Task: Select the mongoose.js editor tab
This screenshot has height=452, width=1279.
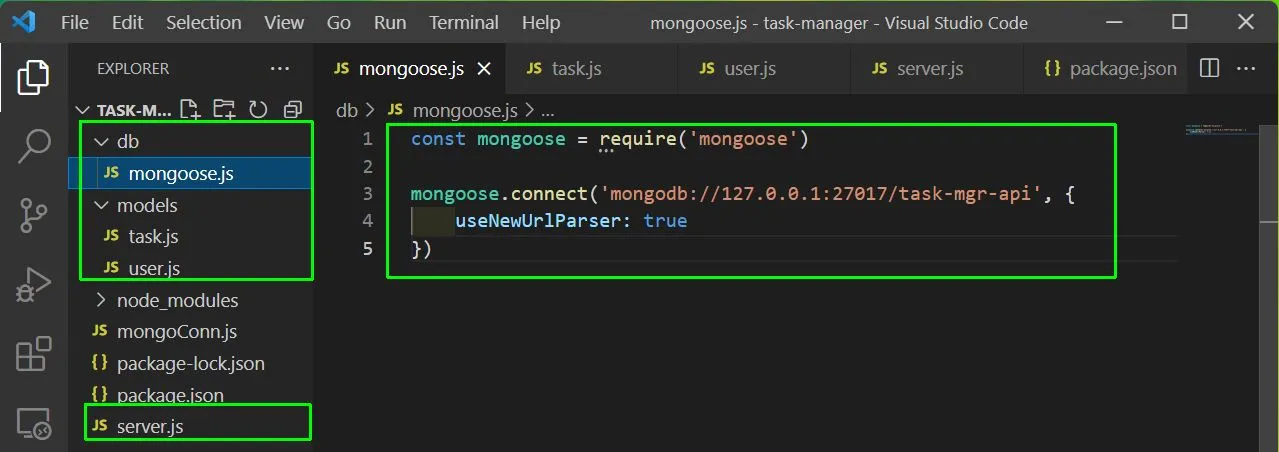Action: [412, 69]
